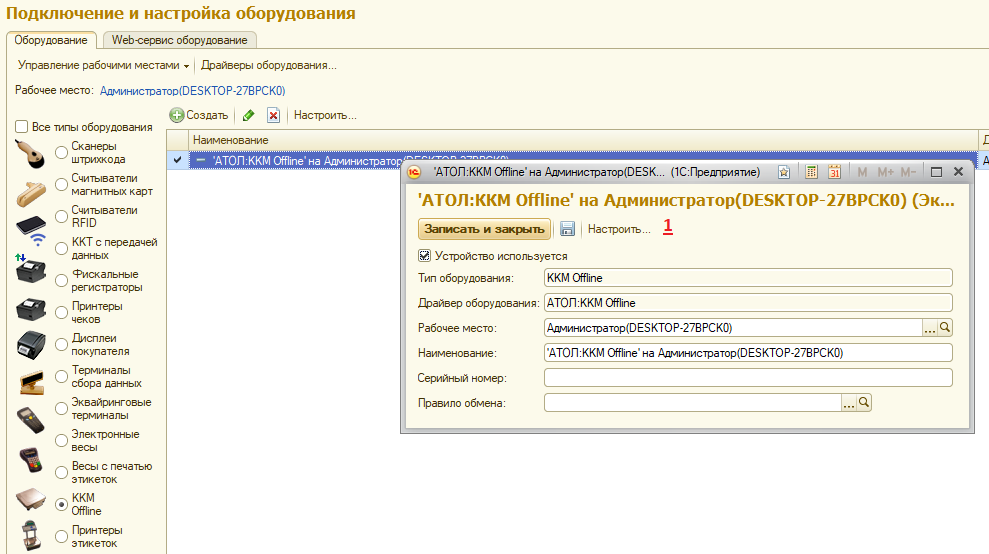The height and width of the screenshot is (554, 989).
Task: Click the red X delete icon in list toolbar
Action: pyautogui.click(x=273, y=115)
